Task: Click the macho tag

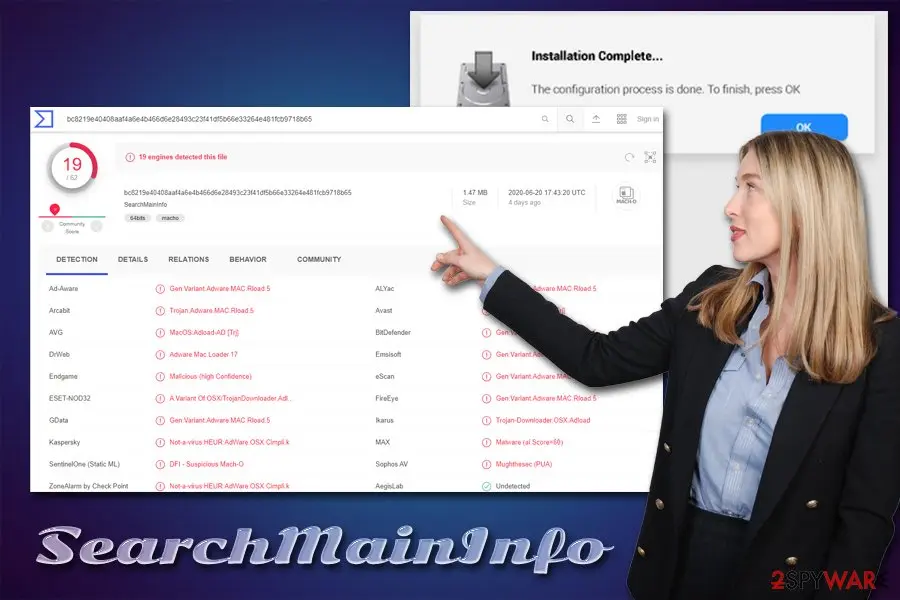Action: coord(170,218)
